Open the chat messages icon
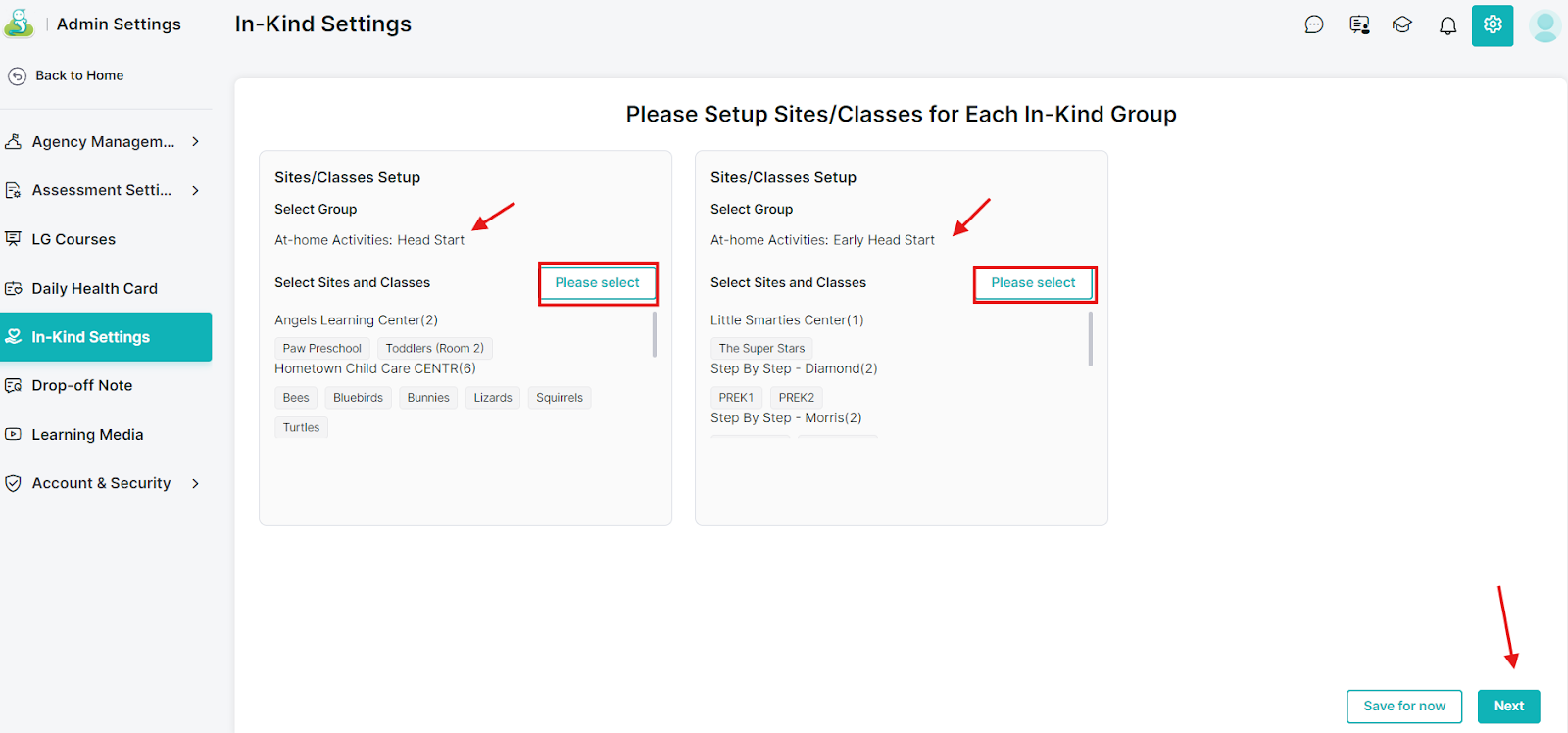The width and height of the screenshot is (1568, 733). tap(1314, 24)
